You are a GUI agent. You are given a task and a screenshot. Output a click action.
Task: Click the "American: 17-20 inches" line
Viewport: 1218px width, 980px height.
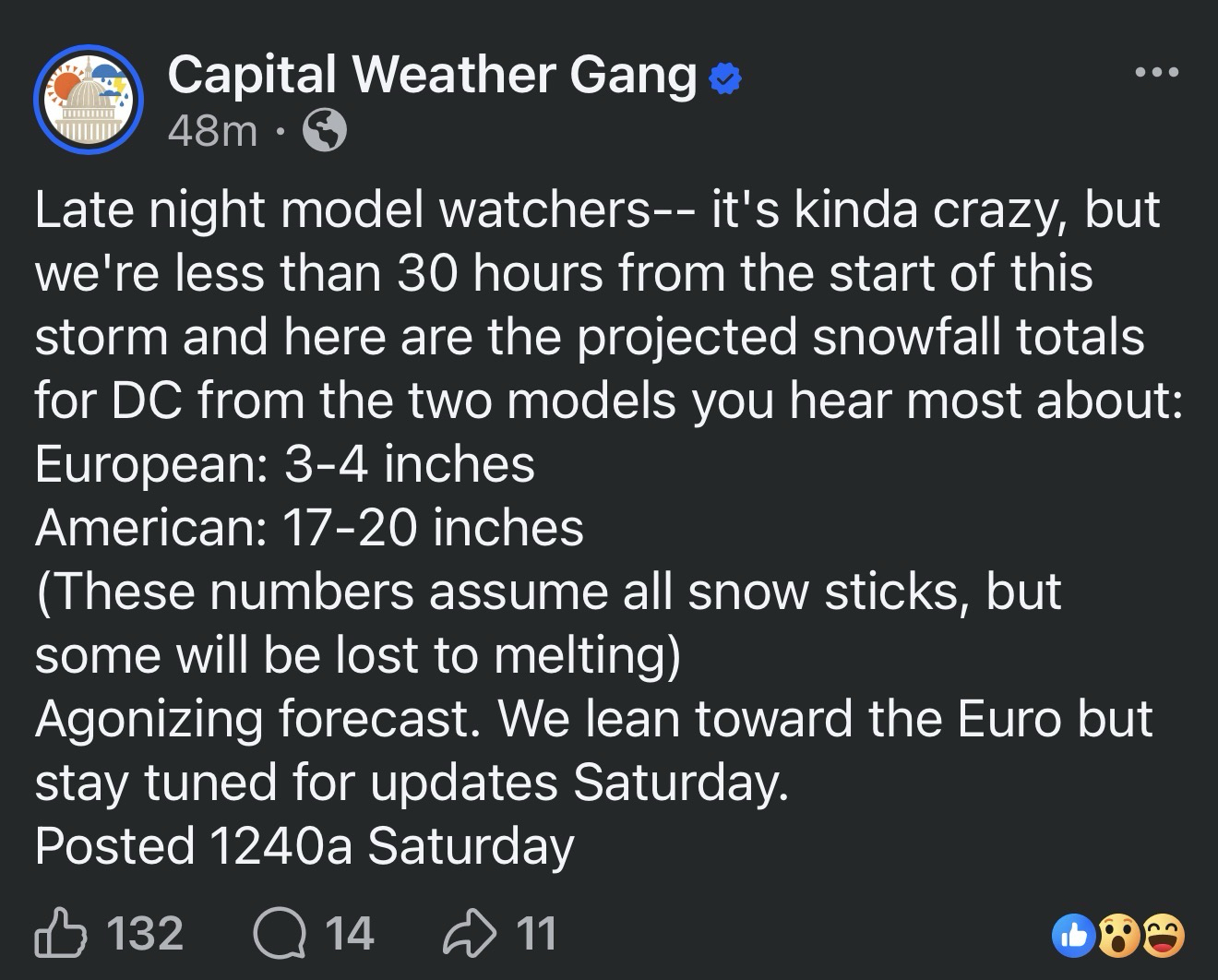309,527
